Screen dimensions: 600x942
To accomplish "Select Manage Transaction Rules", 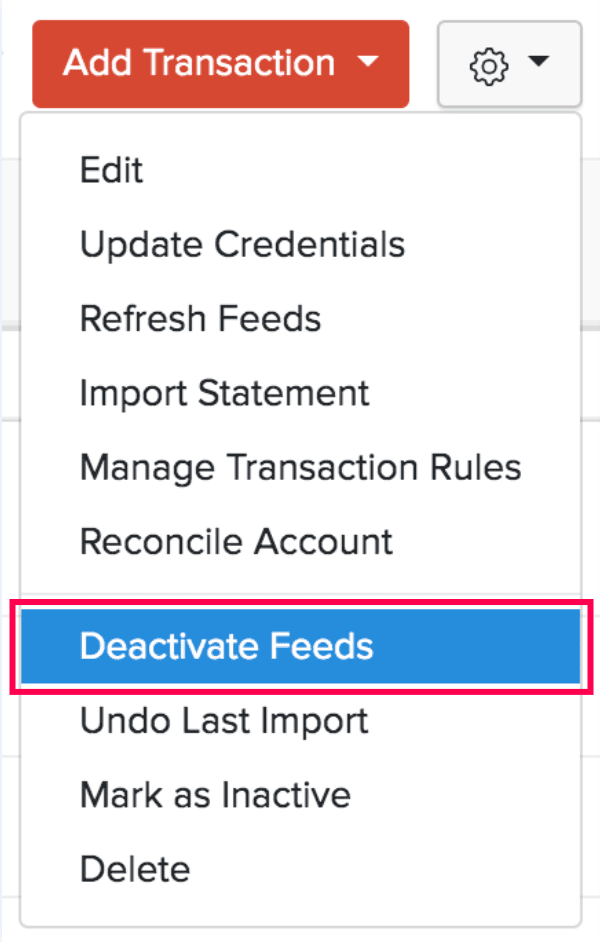I will pos(300,467).
